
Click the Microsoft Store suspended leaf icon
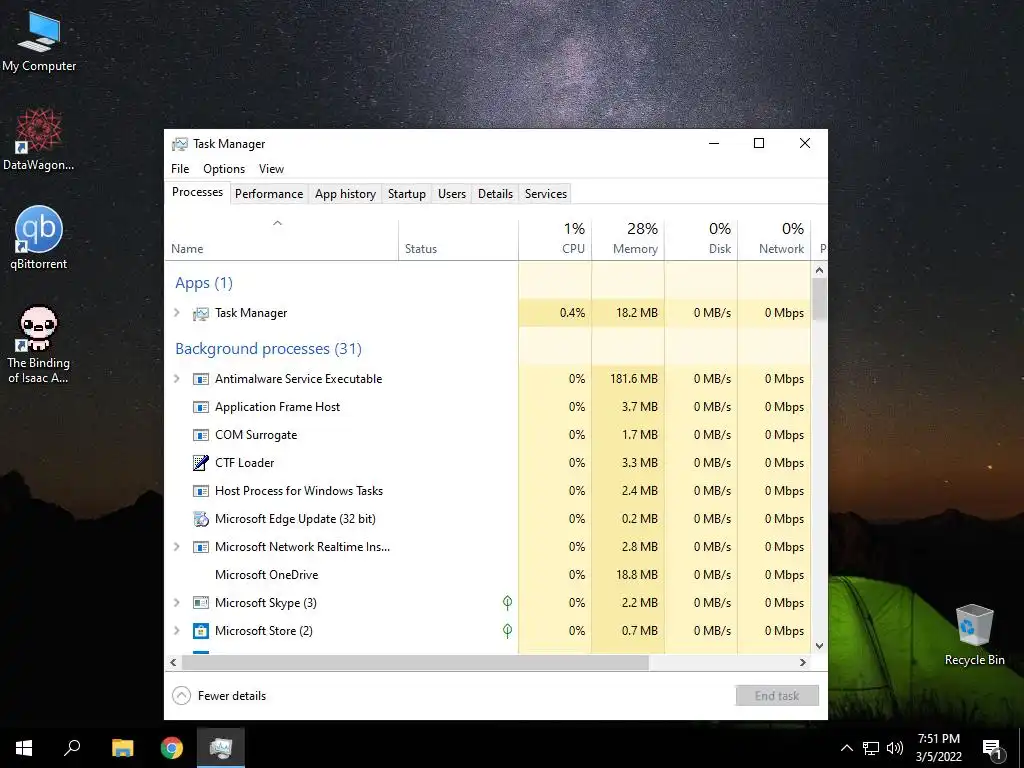[x=507, y=630]
